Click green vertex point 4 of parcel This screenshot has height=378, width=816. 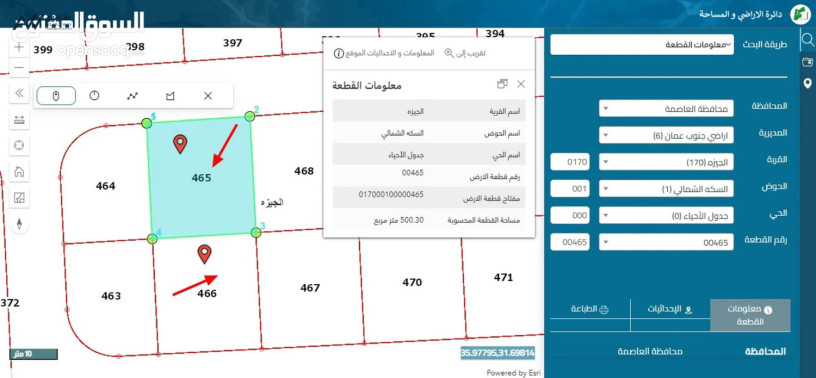coord(152,238)
